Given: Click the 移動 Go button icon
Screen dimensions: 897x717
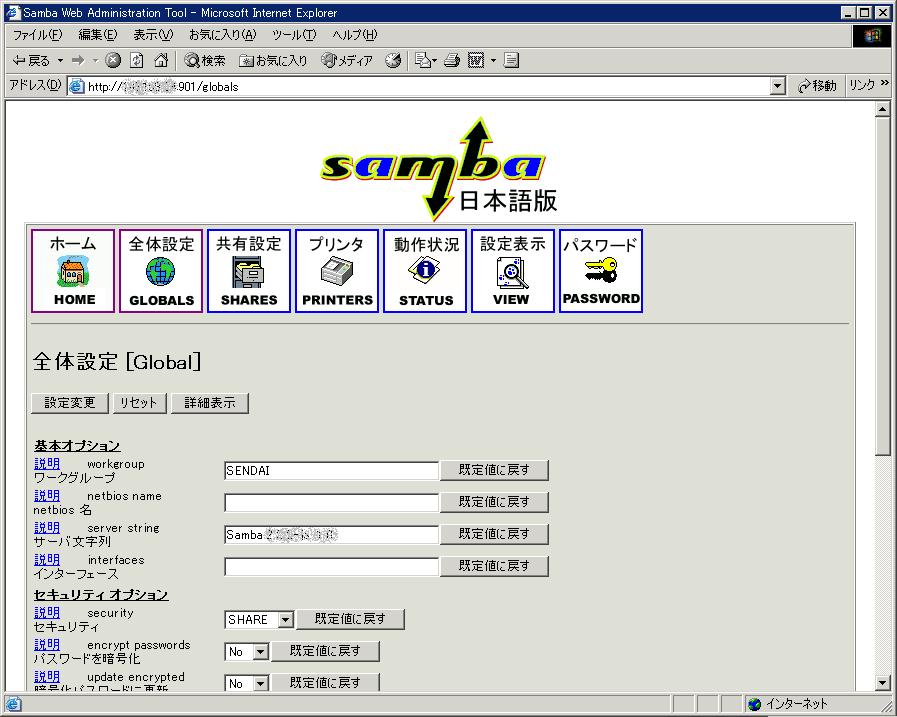Looking at the screenshot, I should click(817, 86).
